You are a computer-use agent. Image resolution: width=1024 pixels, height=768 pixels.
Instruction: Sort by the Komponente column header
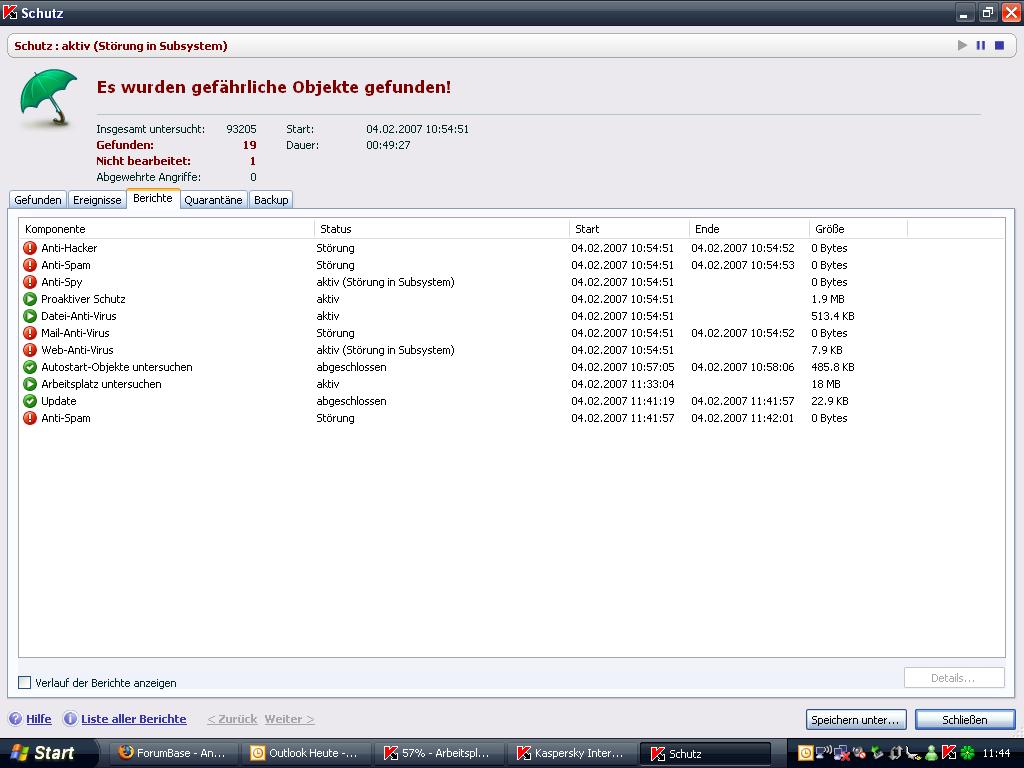[x=167, y=229]
